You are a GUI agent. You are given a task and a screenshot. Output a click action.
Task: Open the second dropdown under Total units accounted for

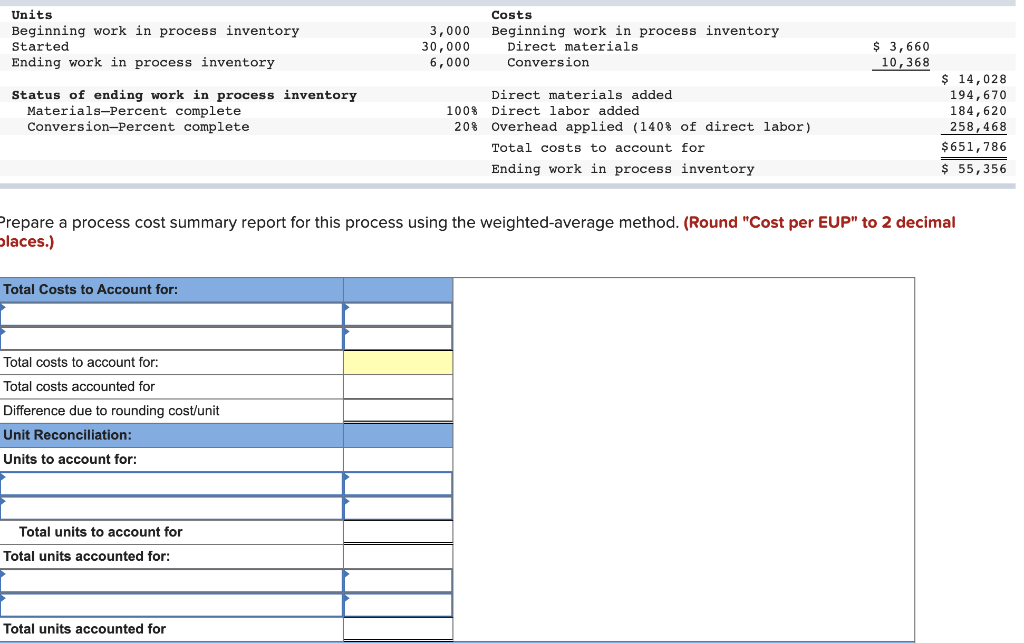coord(170,604)
